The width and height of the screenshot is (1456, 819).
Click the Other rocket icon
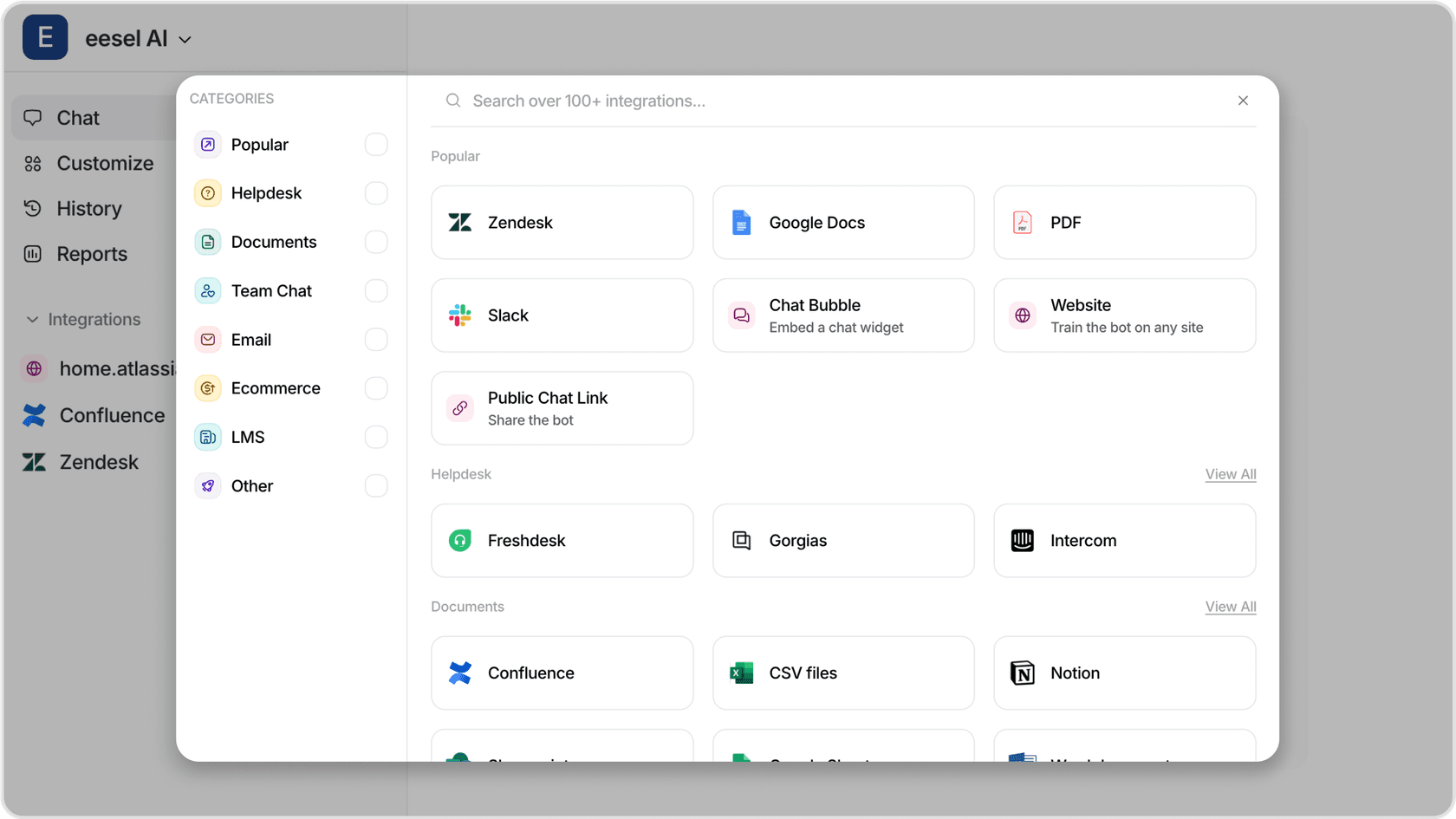coord(208,486)
